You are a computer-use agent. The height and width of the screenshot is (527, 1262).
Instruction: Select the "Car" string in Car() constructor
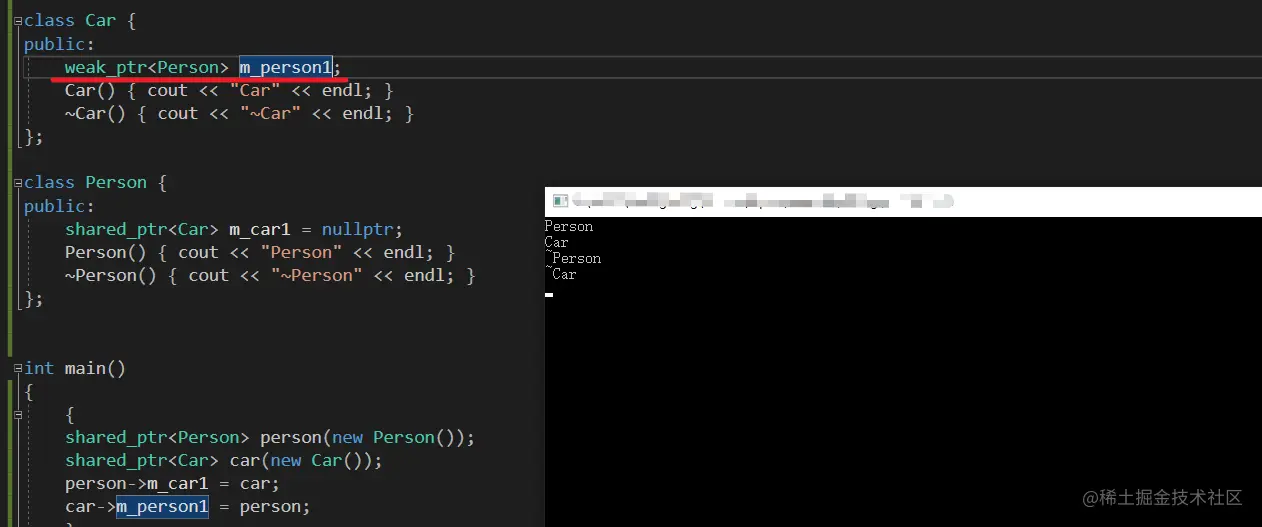[255, 90]
